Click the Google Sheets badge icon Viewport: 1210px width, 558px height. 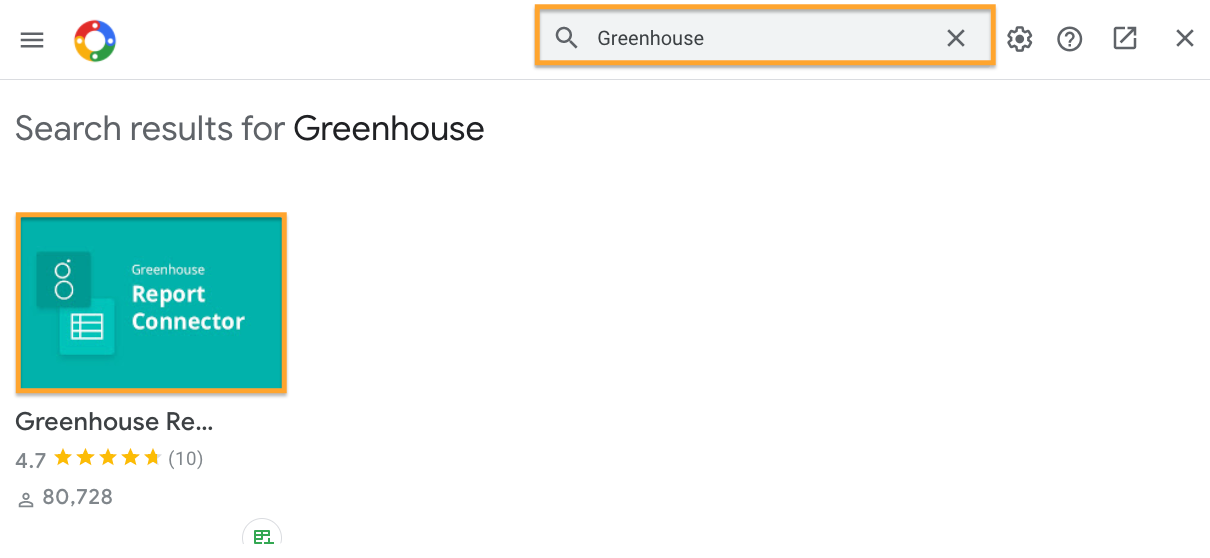click(x=262, y=538)
